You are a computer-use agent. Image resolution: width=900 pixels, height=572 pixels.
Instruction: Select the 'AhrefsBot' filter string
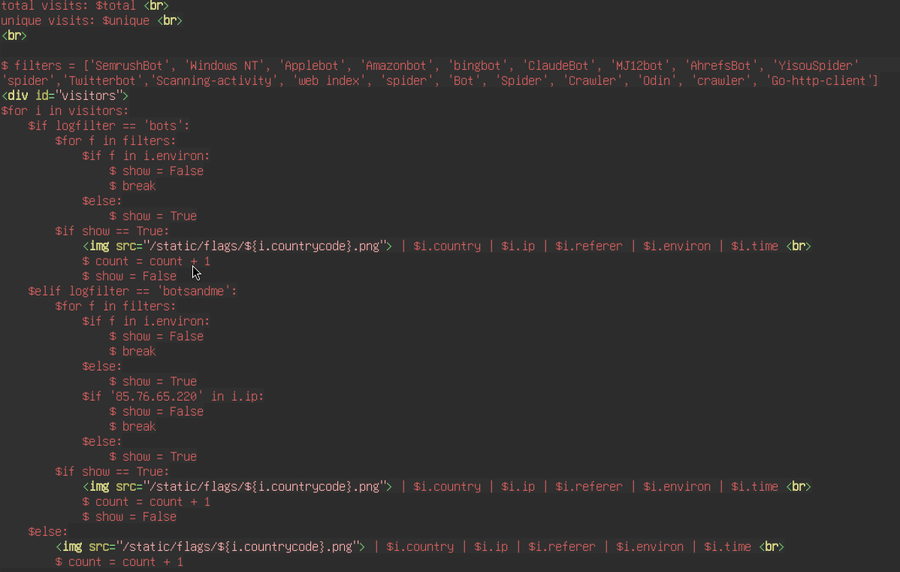[723, 65]
